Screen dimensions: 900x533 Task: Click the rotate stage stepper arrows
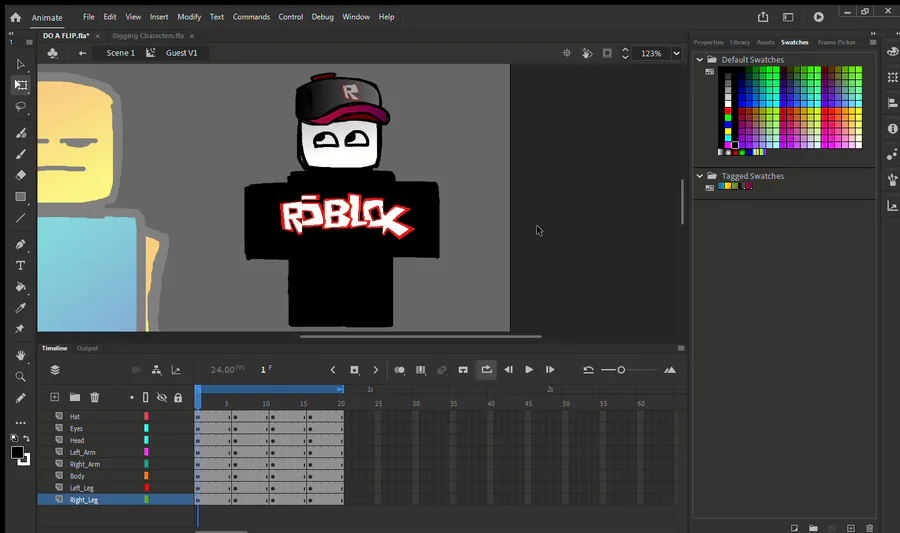point(625,53)
